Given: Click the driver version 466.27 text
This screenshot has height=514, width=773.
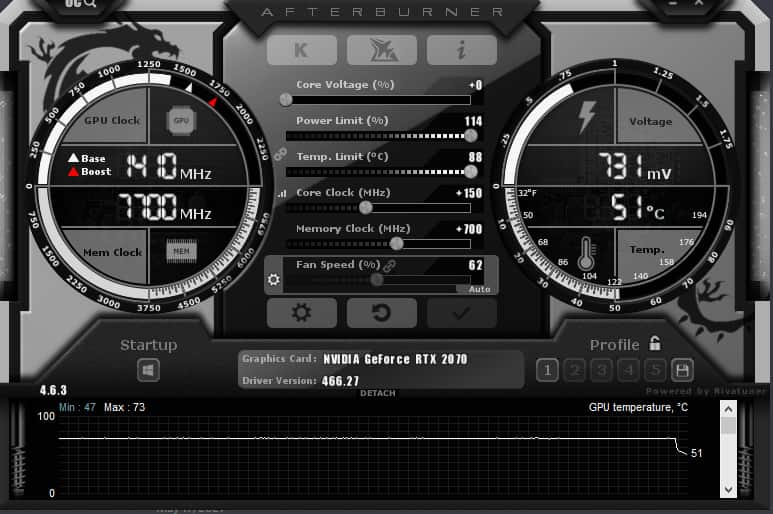Looking at the screenshot, I should [x=340, y=381].
